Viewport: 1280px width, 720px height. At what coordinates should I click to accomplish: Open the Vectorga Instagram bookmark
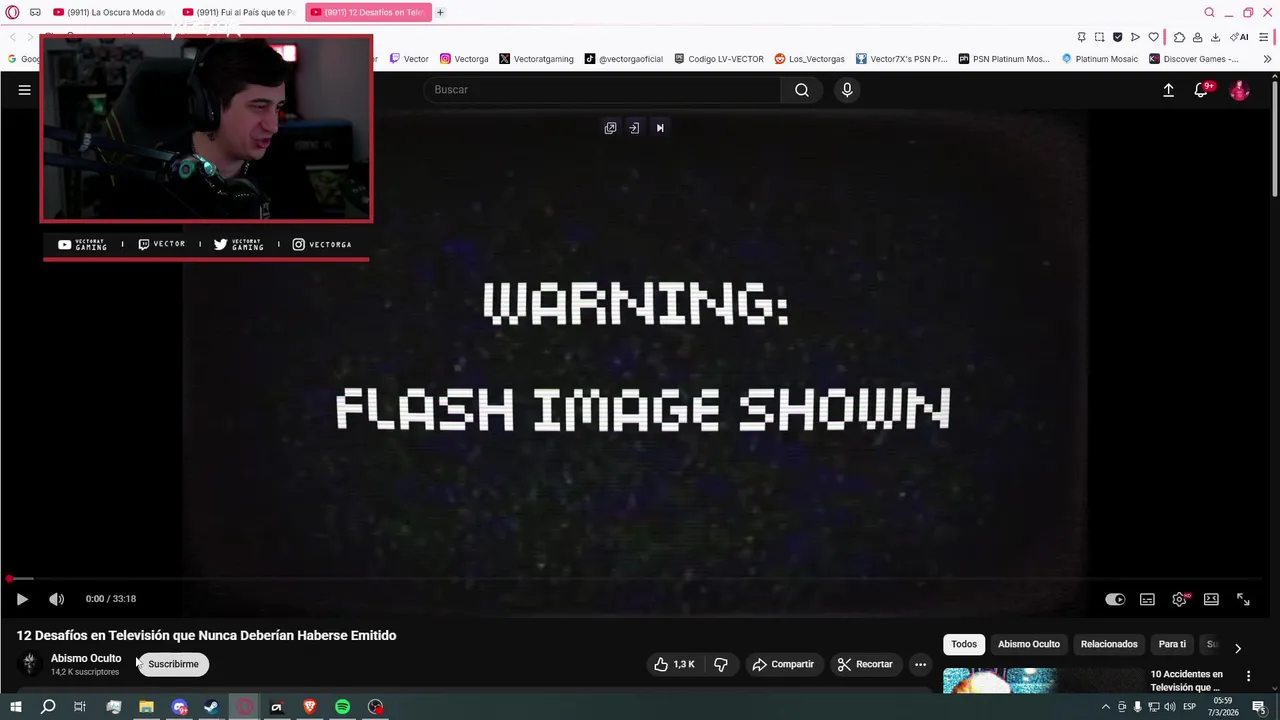464,59
